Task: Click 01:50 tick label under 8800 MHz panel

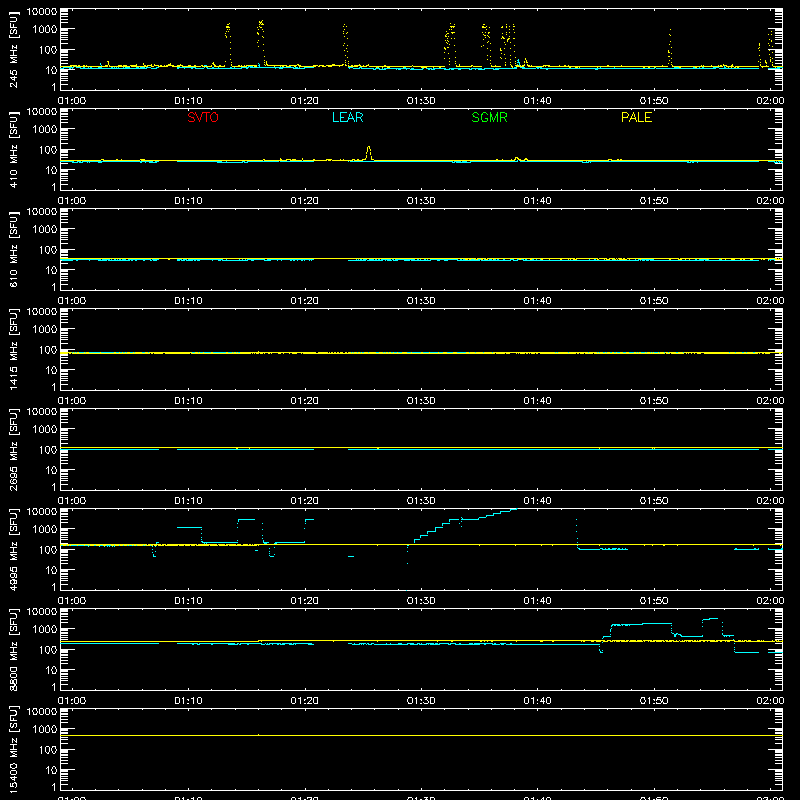Action: click(x=654, y=701)
